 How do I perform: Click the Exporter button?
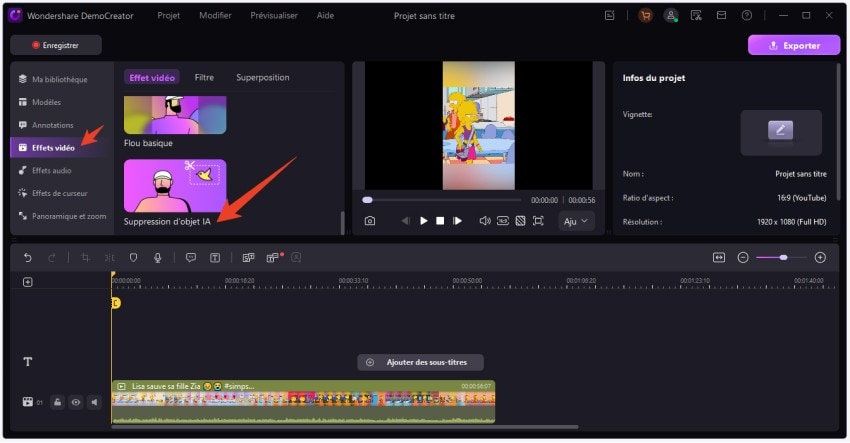pyautogui.click(x=794, y=46)
